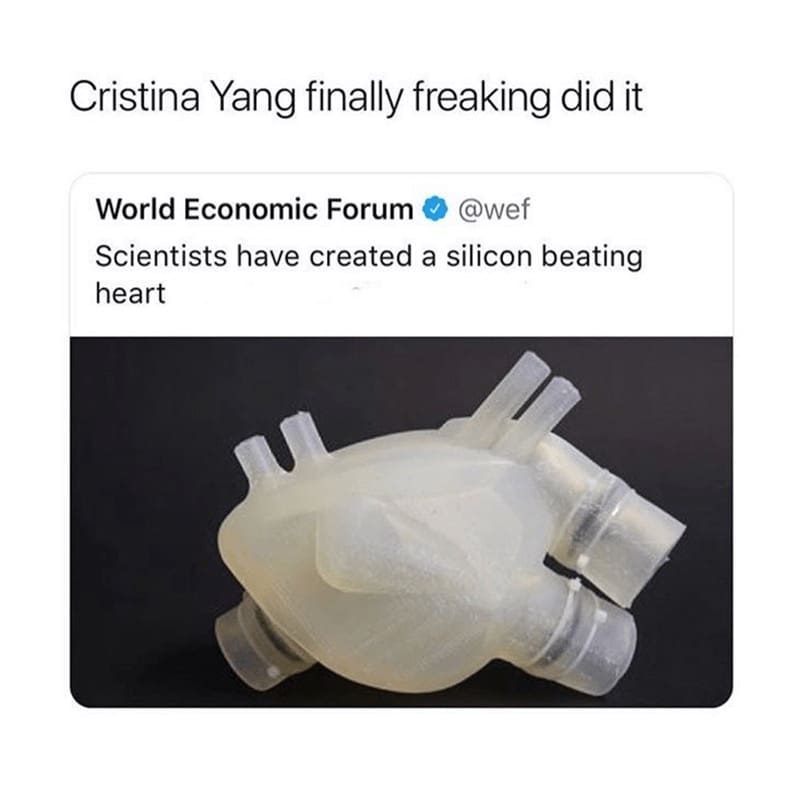Click the two tall angled tubes at upper right
The image size is (800, 792).
click(x=526, y=395)
